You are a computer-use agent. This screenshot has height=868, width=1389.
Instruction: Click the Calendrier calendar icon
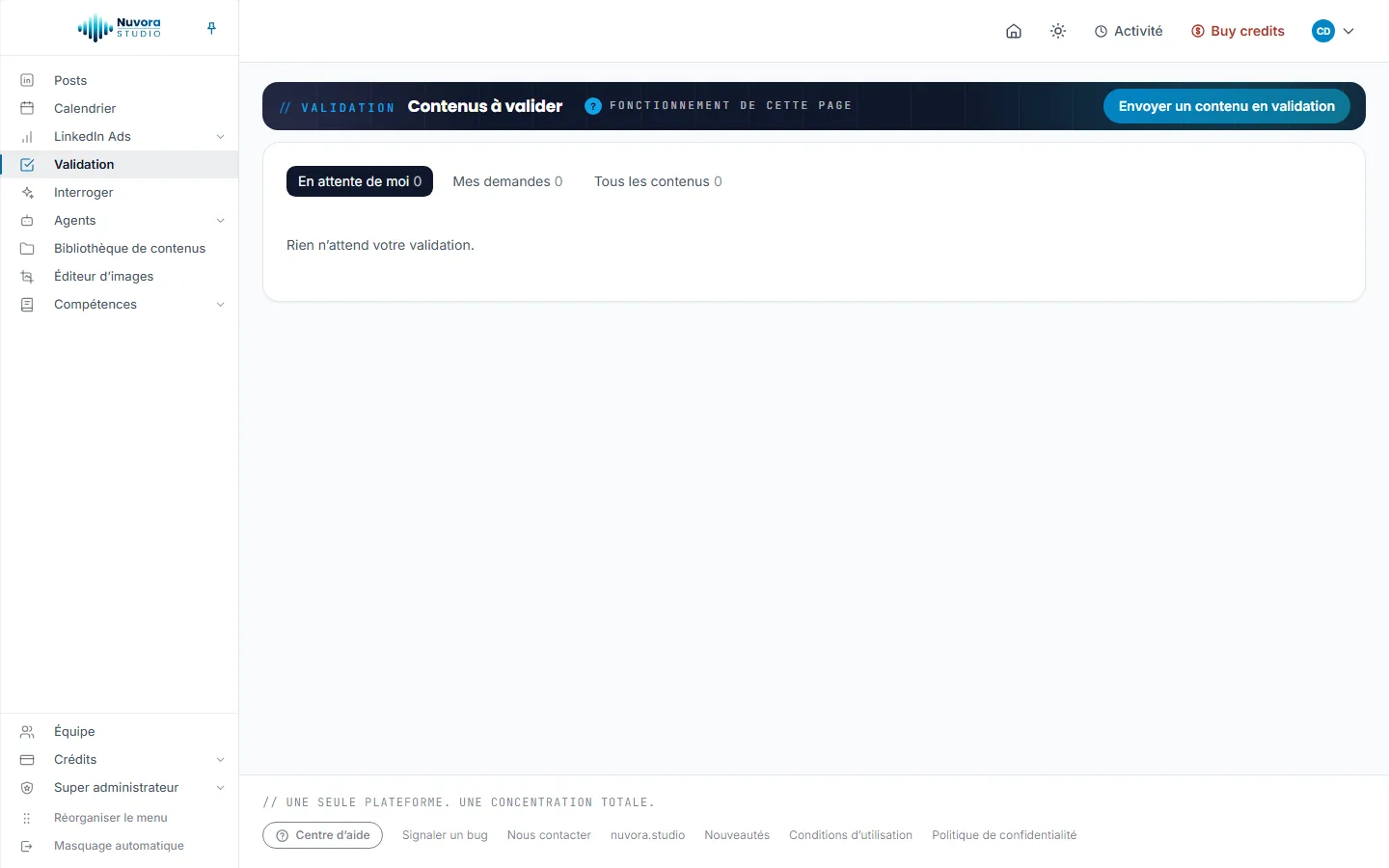27,108
